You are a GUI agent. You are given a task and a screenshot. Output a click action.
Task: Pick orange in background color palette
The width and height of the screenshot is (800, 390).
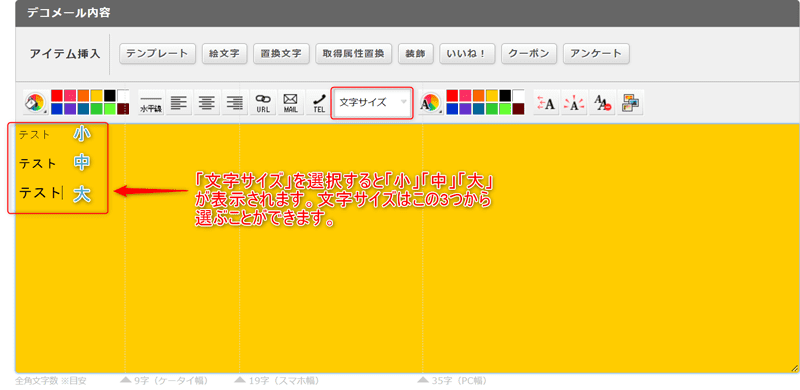tap(83, 95)
